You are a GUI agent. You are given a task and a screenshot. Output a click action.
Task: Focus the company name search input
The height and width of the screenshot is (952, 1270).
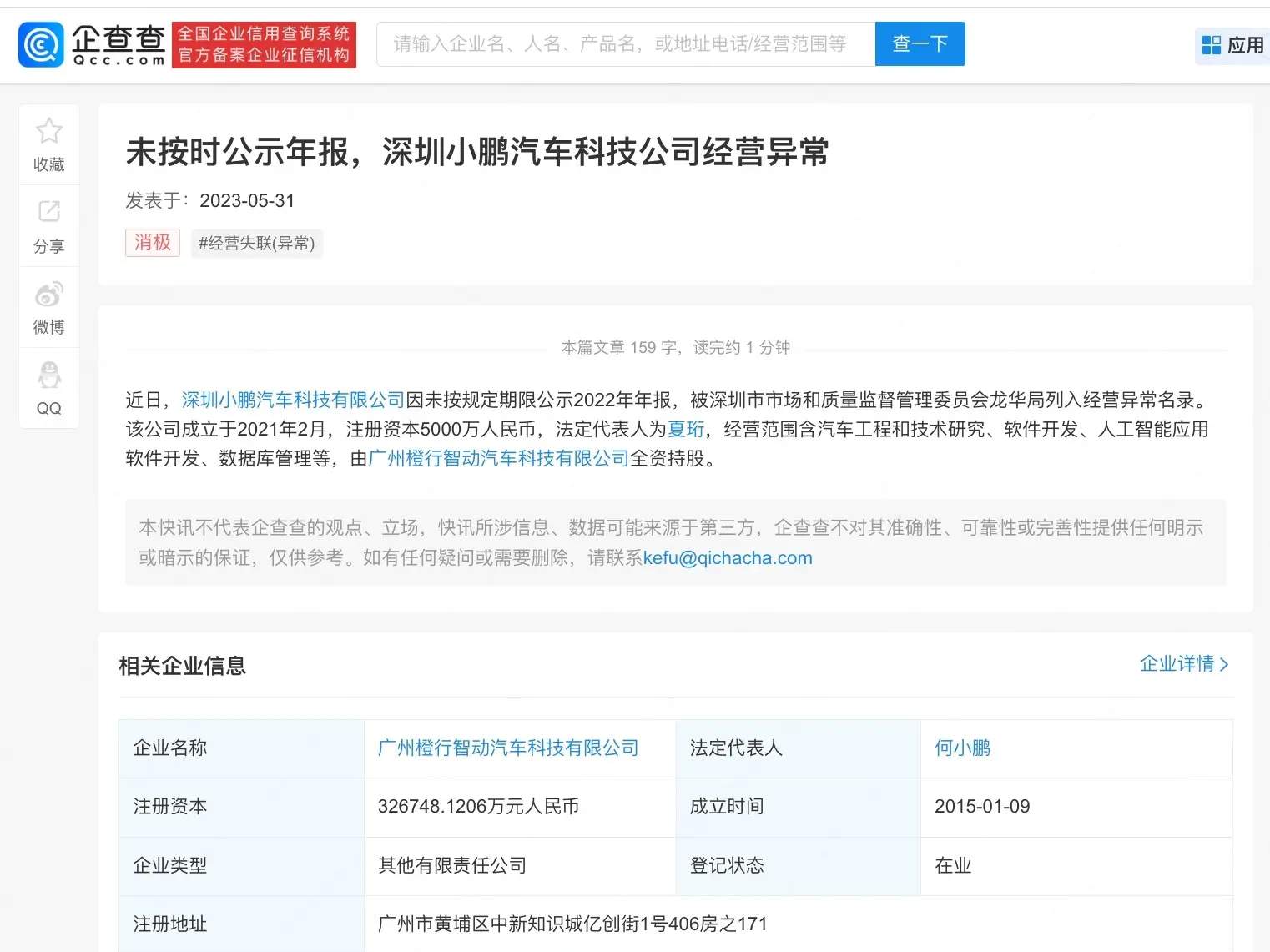tap(626, 43)
